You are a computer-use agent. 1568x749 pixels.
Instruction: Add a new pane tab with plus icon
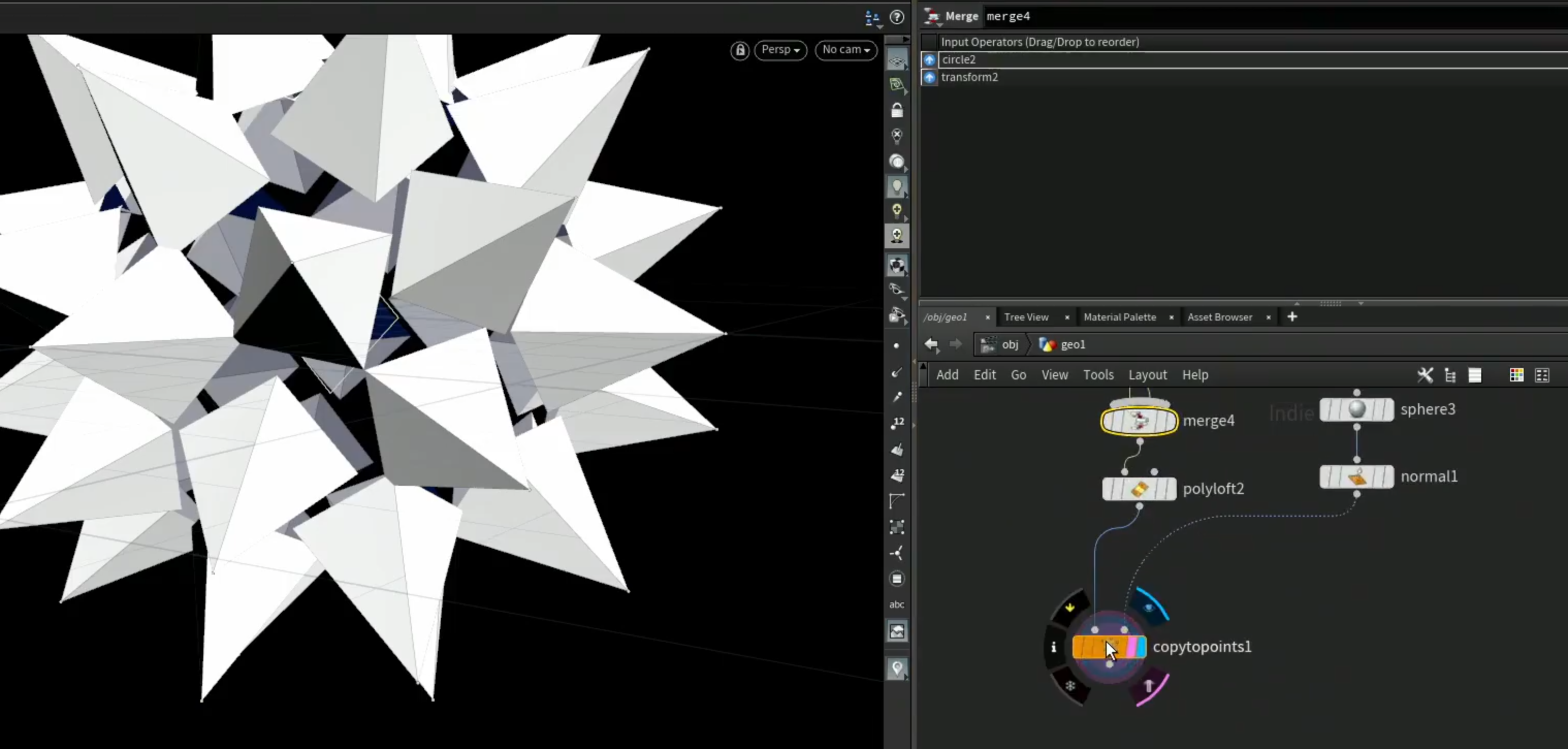(x=1292, y=316)
